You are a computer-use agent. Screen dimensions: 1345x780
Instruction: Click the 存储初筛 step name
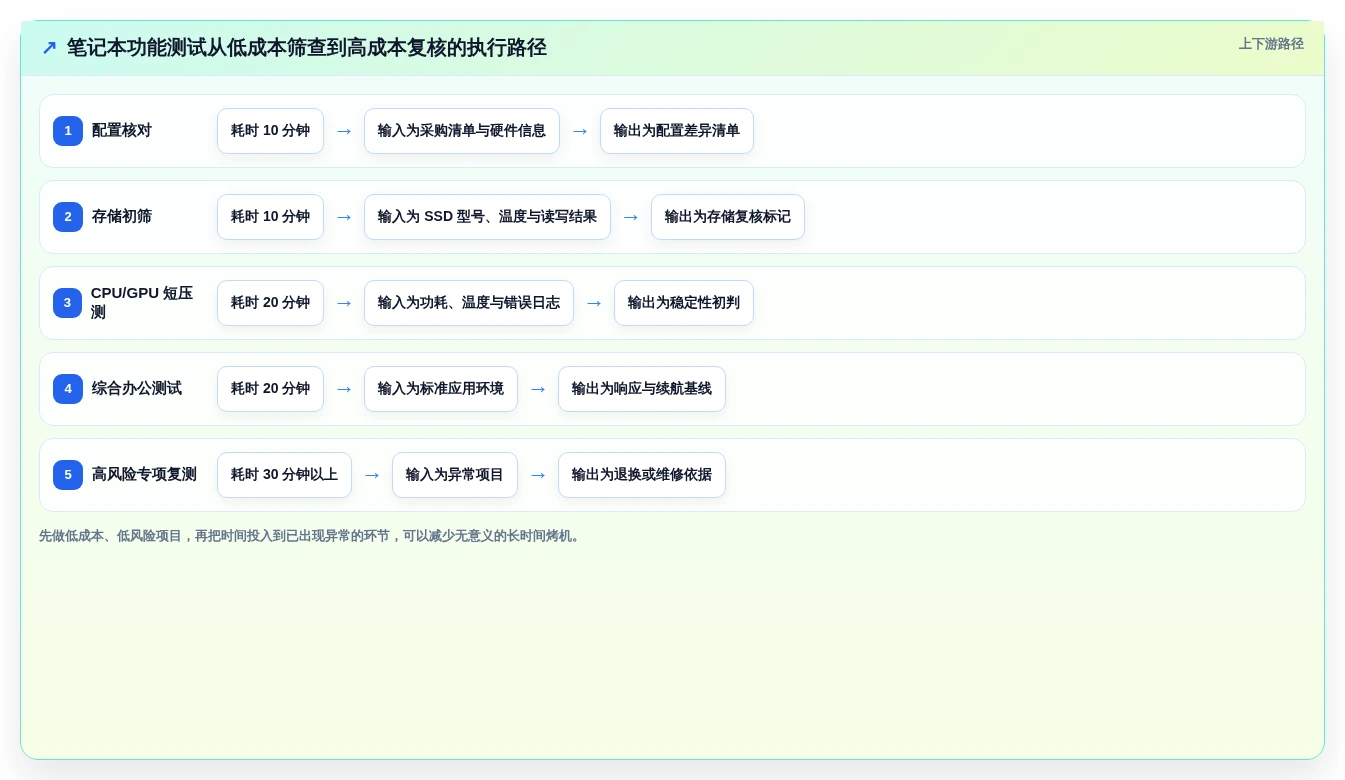(x=122, y=217)
